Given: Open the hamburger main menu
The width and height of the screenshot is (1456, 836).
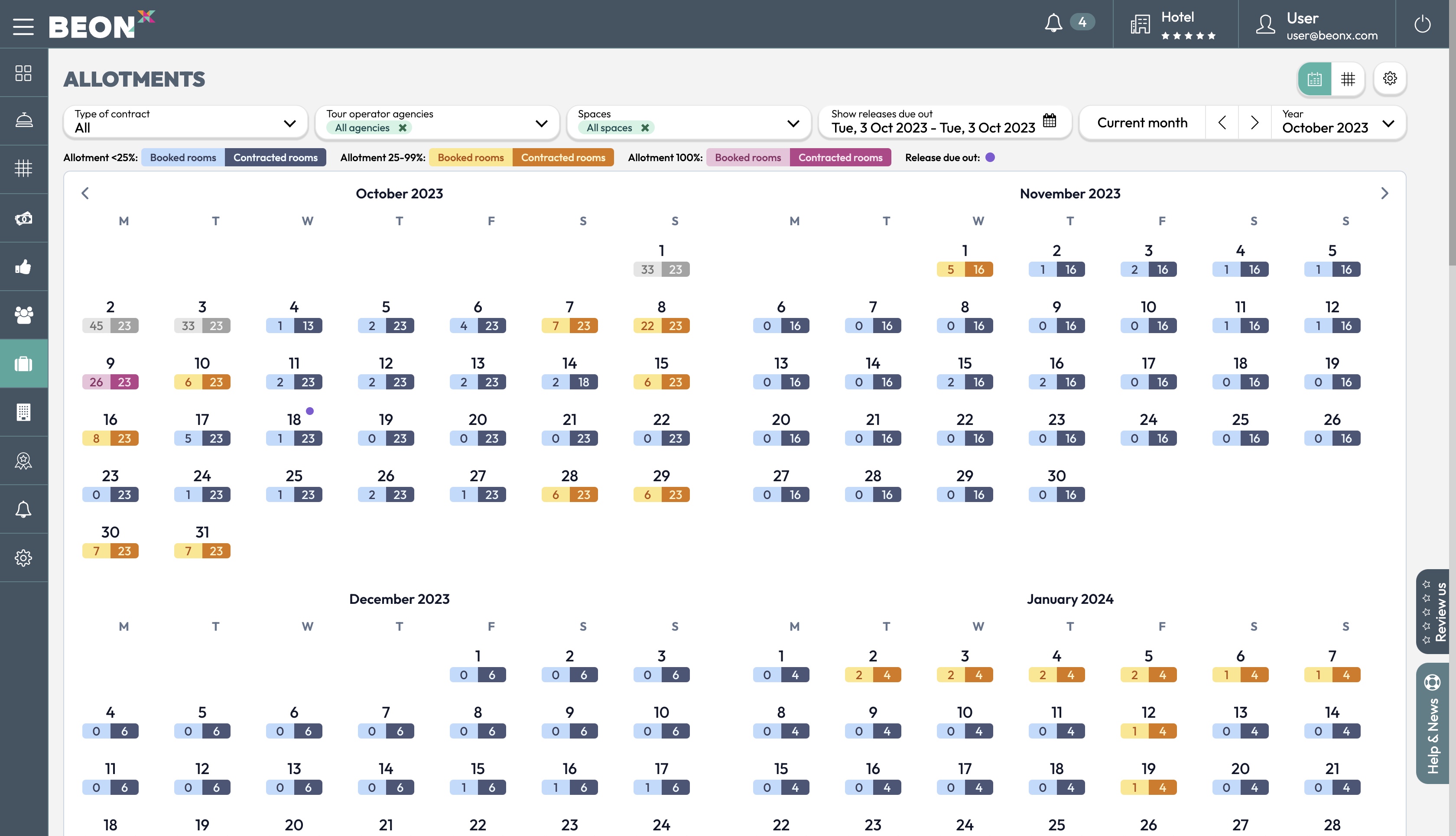Looking at the screenshot, I should click(x=23, y=26).
